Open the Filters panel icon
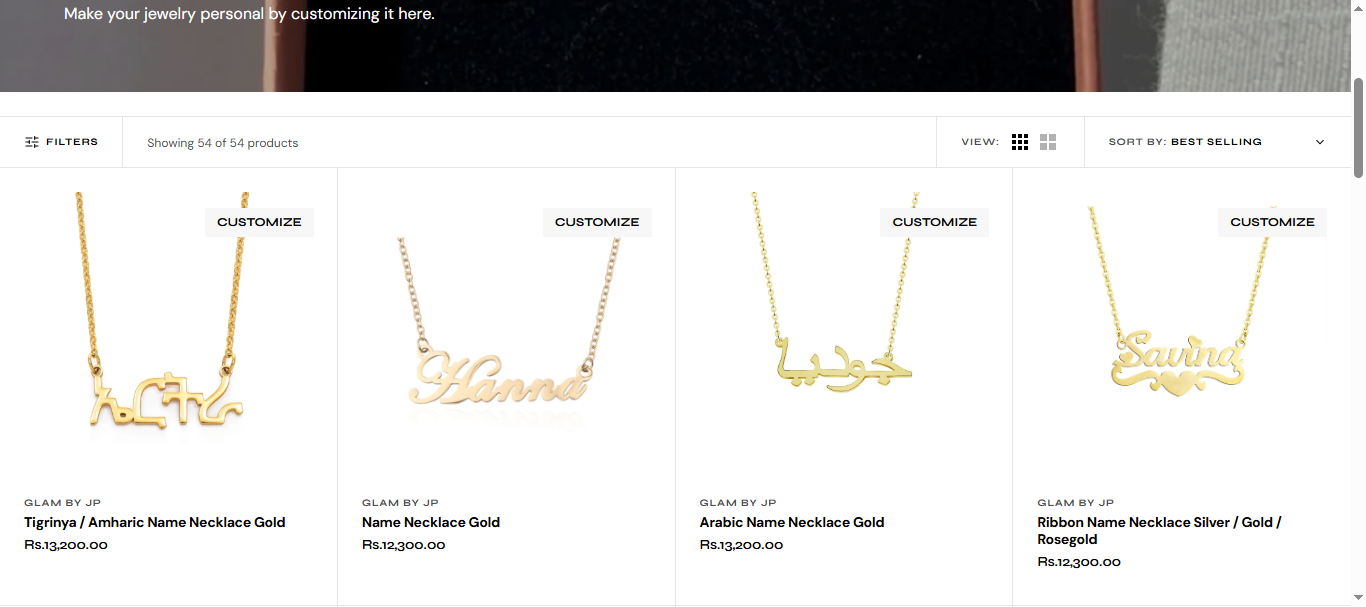Image resolution: width=1366 pixels, height=607 pixels. coord(32,142)
